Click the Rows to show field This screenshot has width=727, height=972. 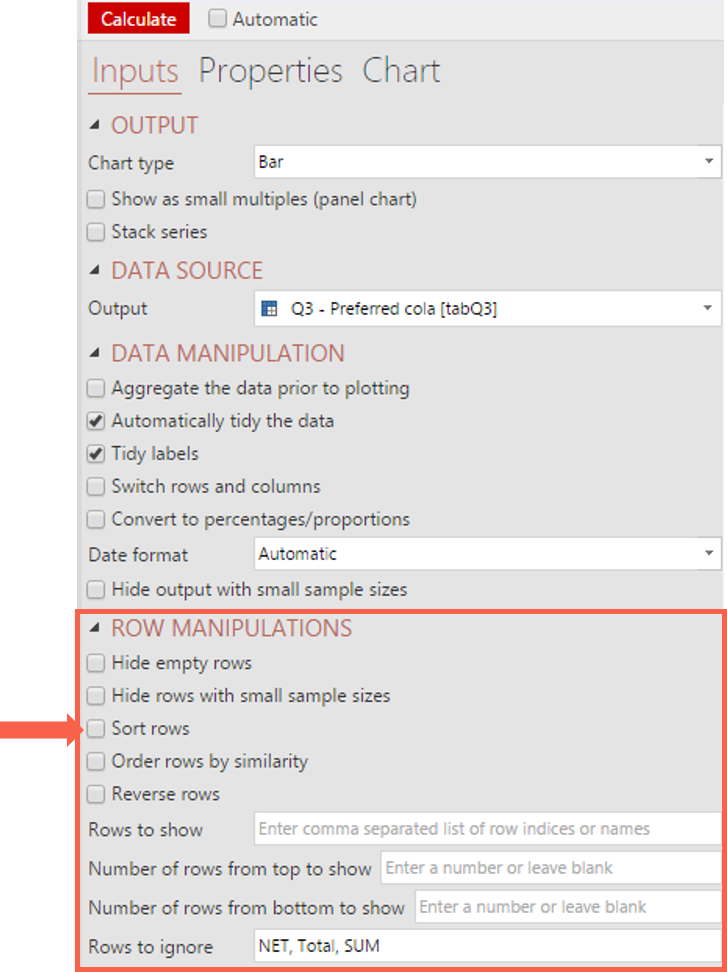click(486, 829)
